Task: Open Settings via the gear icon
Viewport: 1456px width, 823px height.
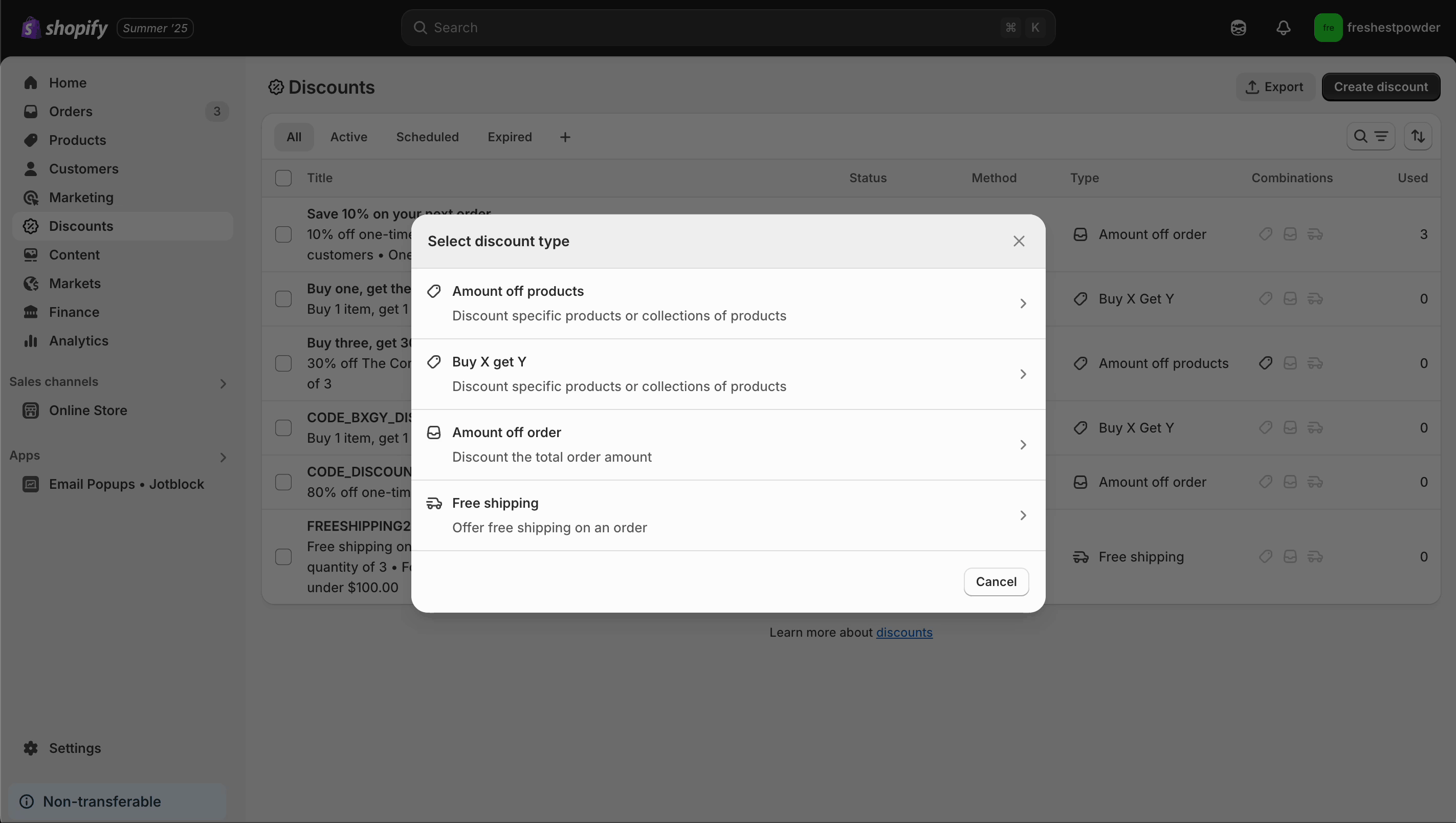Action: 31,748
